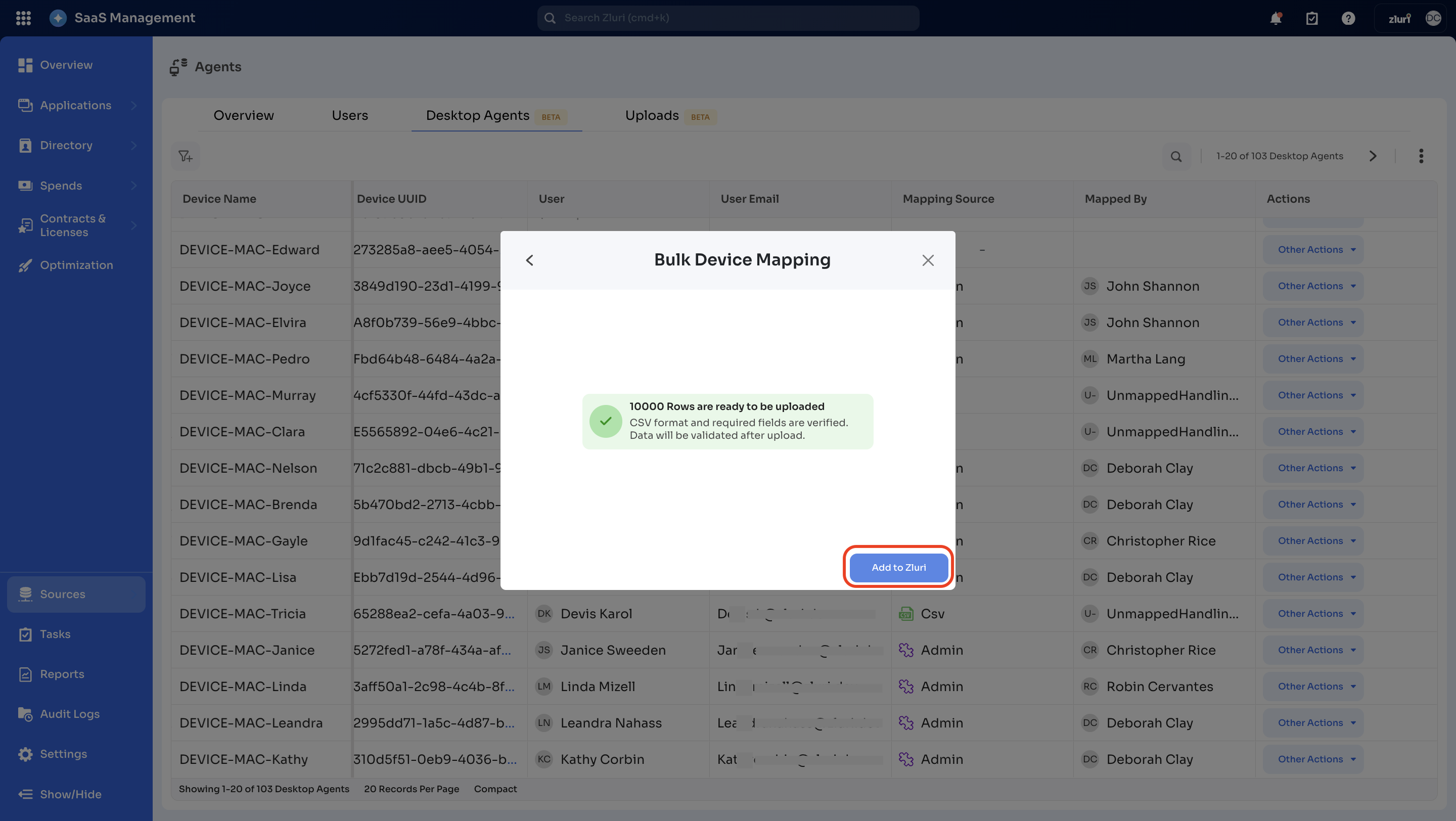
Task: Click the back arrow in Bulk Device Mapping
Action: click(x=530, y=260)
